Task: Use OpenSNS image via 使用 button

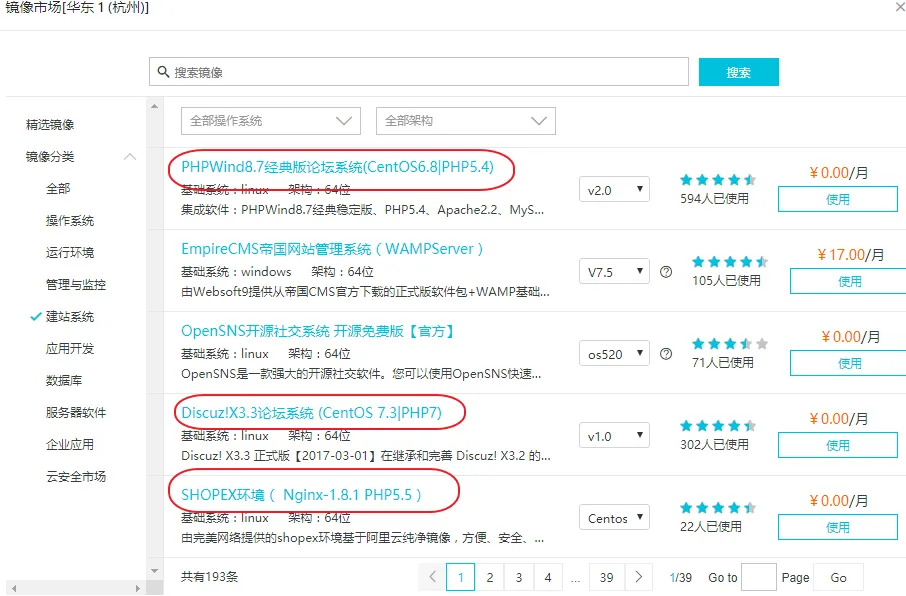Action: (x=848, y=364)
